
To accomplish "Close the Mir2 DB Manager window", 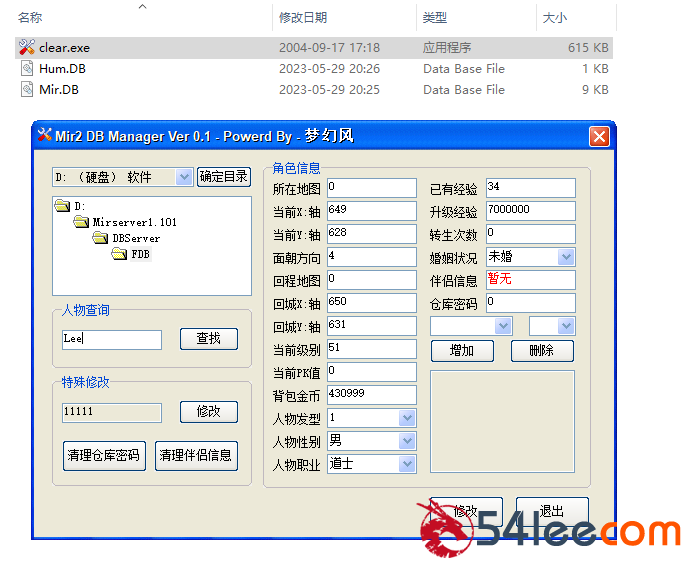I will click(598, 136).
